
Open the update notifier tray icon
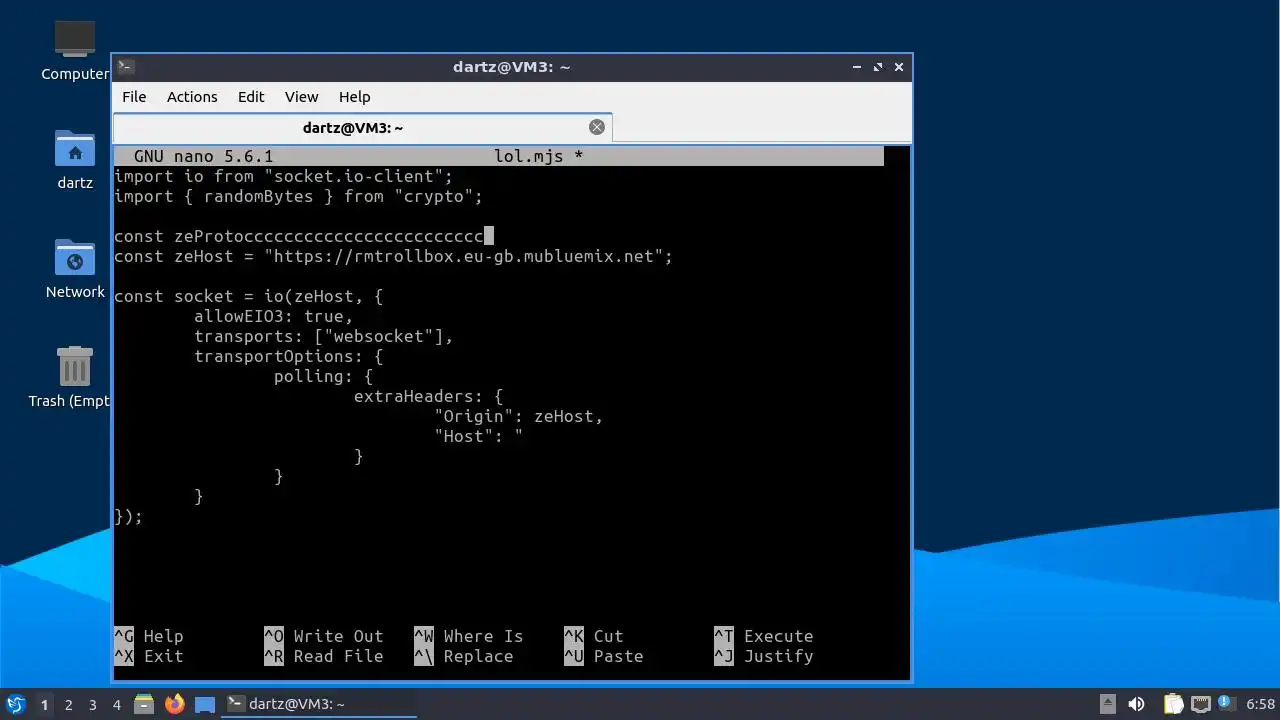click(1226, 704)
